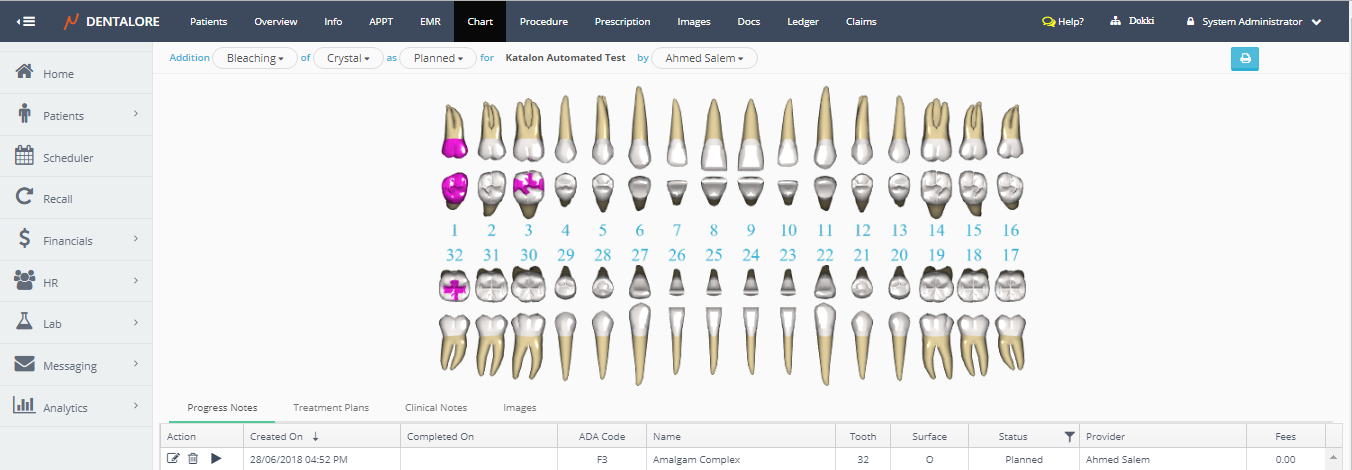Viewport: 1352px width, 470px height.
Task: Open the Bleaching procedure dropdown
Action: point(254,59)
